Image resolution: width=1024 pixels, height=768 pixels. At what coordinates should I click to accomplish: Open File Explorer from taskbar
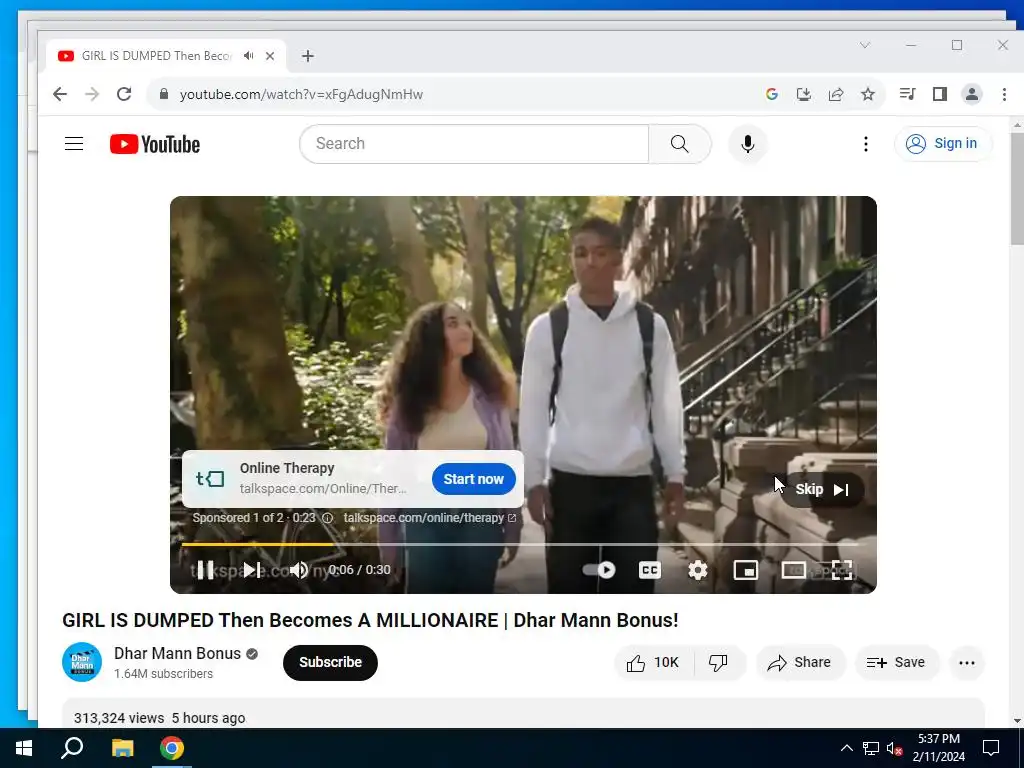(x=122, y=748)
